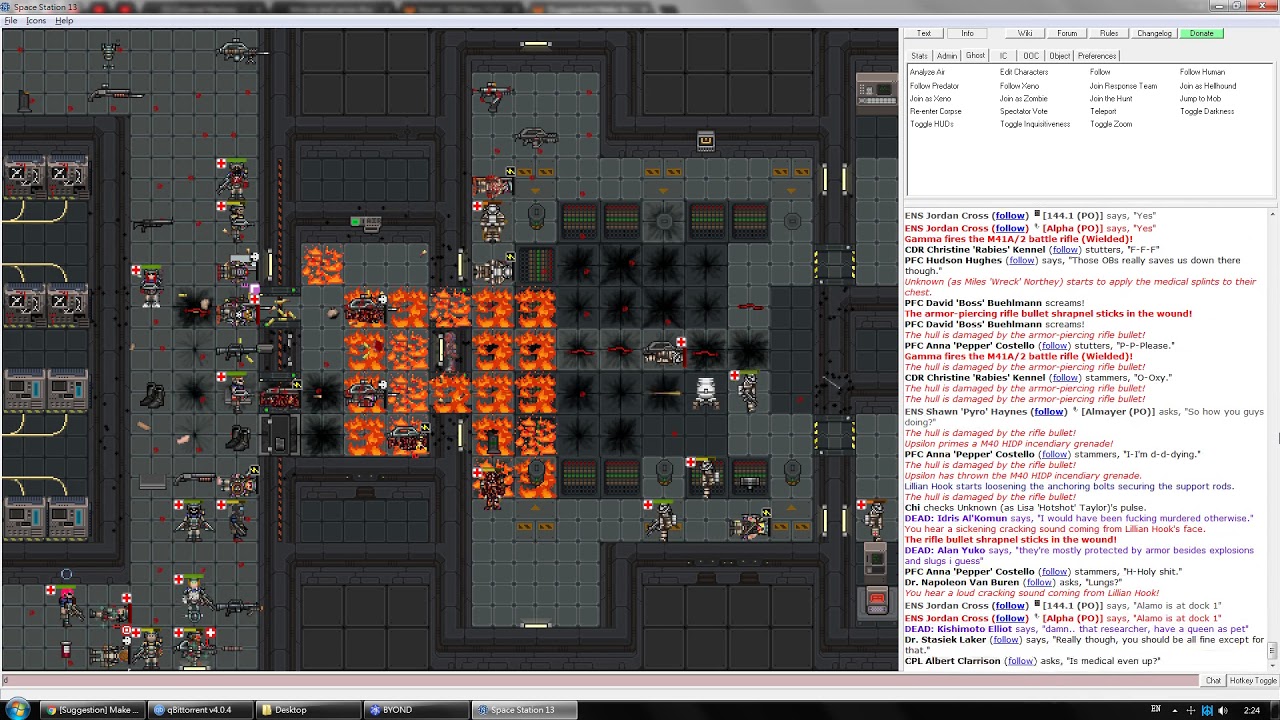Screen dimensions: 1280x720
Task: Select the Jump to Mob verb
Action: 1200,98
